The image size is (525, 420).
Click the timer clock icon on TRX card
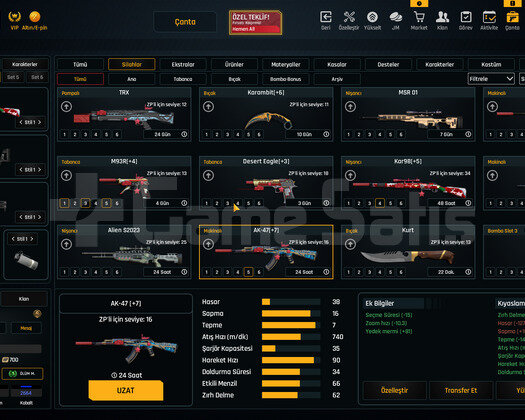pyautogui.click(x=184, y=134)
